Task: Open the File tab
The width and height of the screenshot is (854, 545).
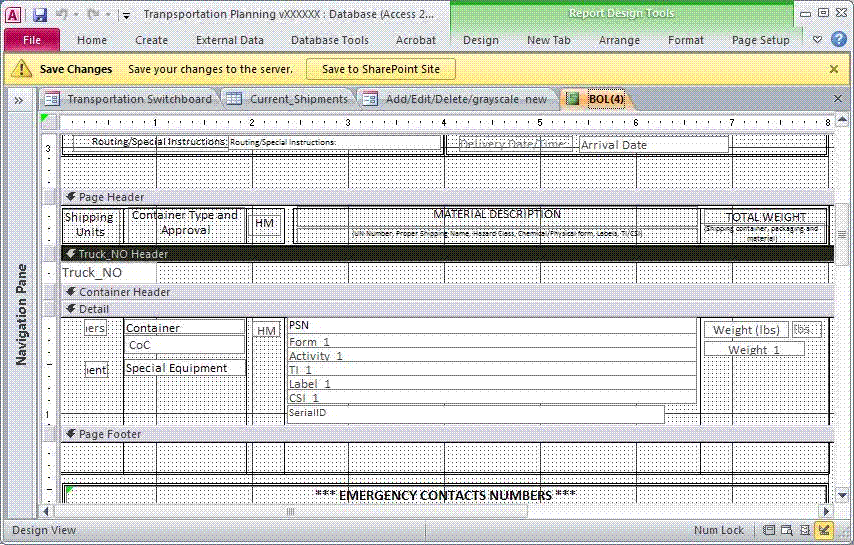Action: click(32, 40)
